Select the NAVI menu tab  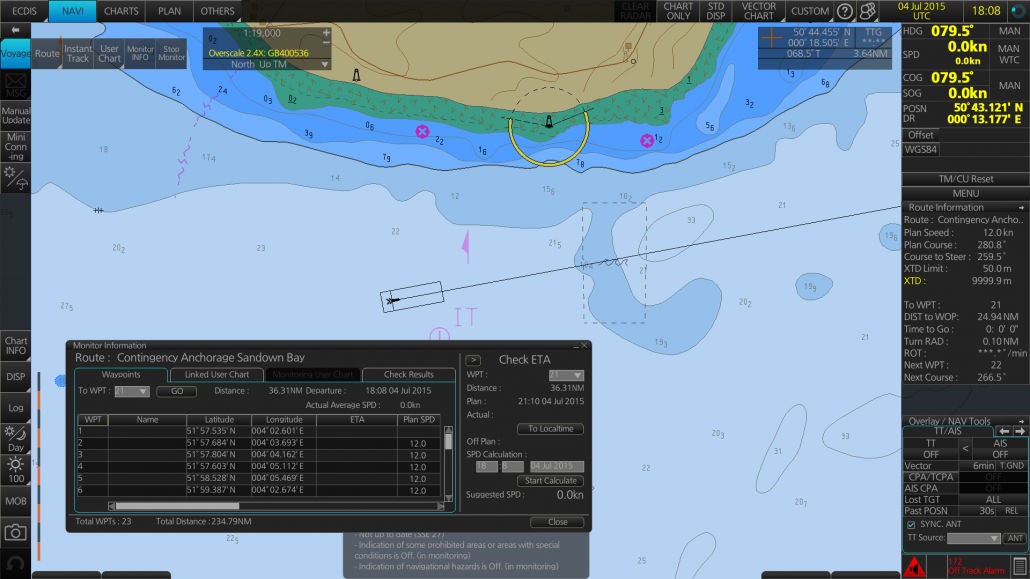[x=72, y=11]
